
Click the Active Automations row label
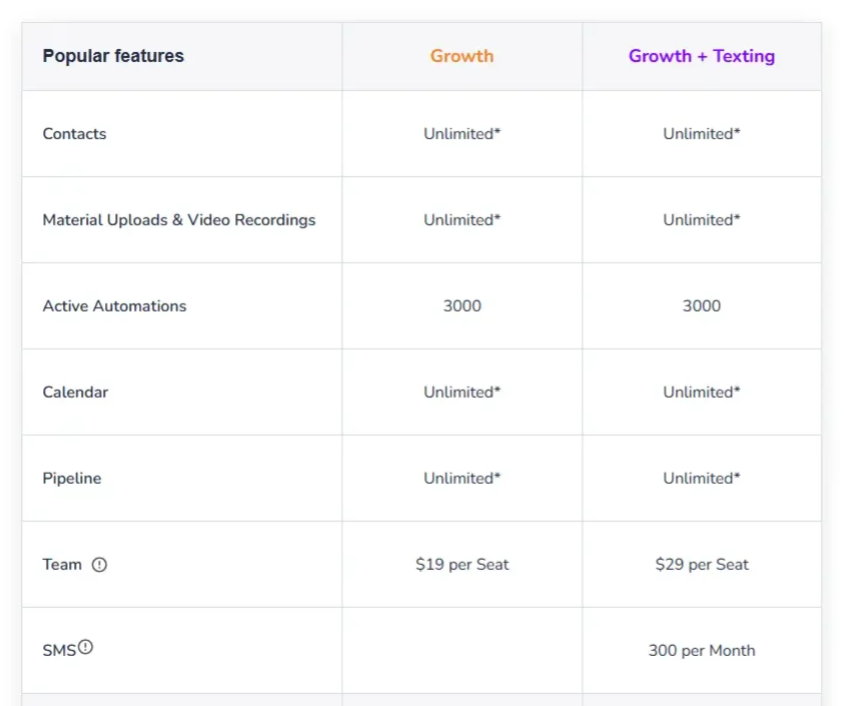[114, 306]
